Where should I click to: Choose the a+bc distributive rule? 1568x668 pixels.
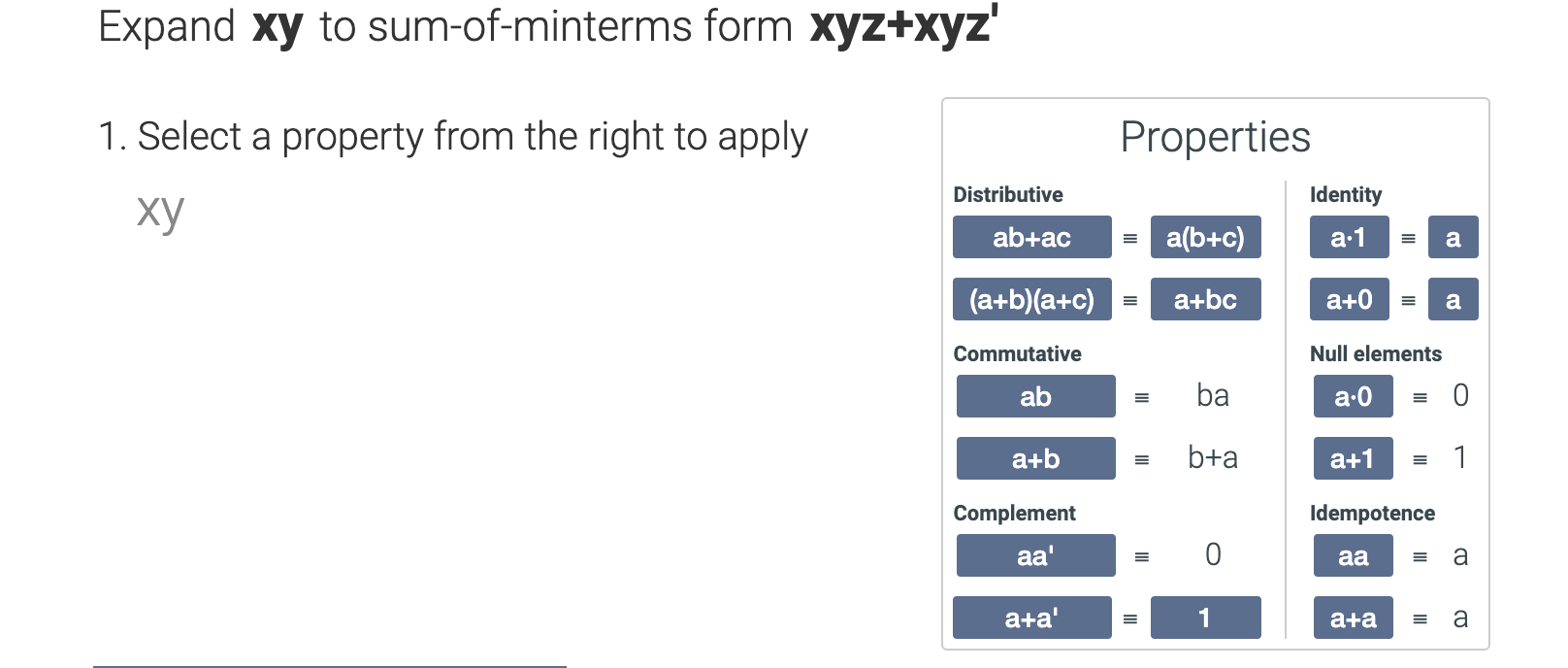[1206, 299]
